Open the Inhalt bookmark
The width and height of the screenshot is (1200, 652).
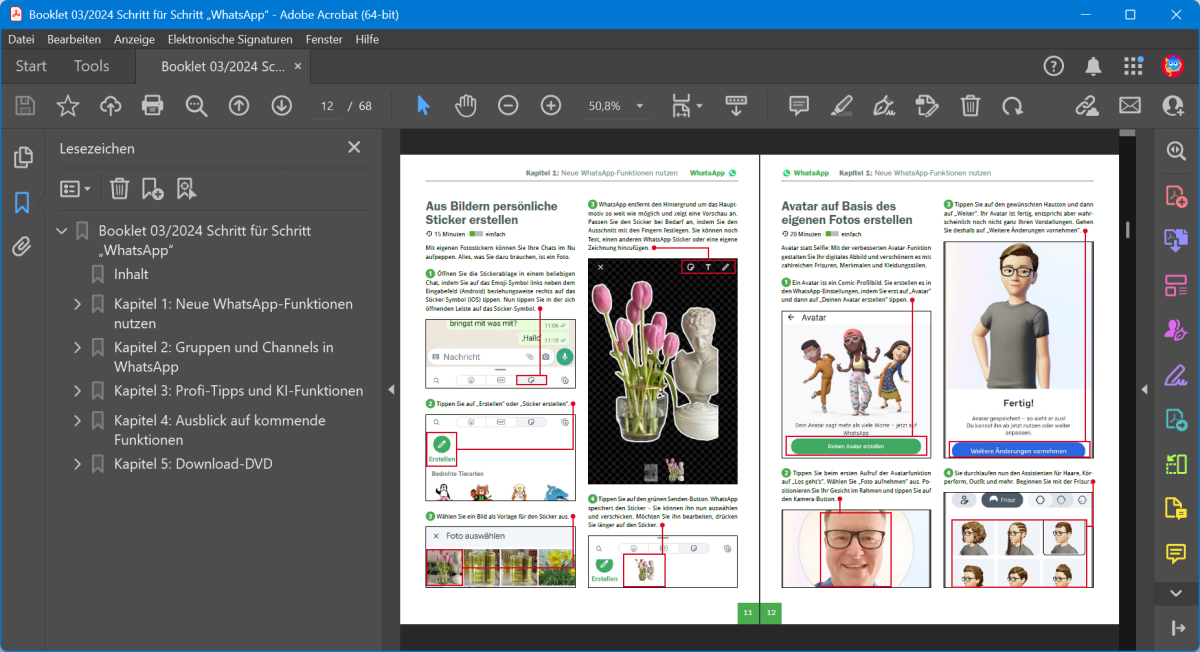click(131, 273)
